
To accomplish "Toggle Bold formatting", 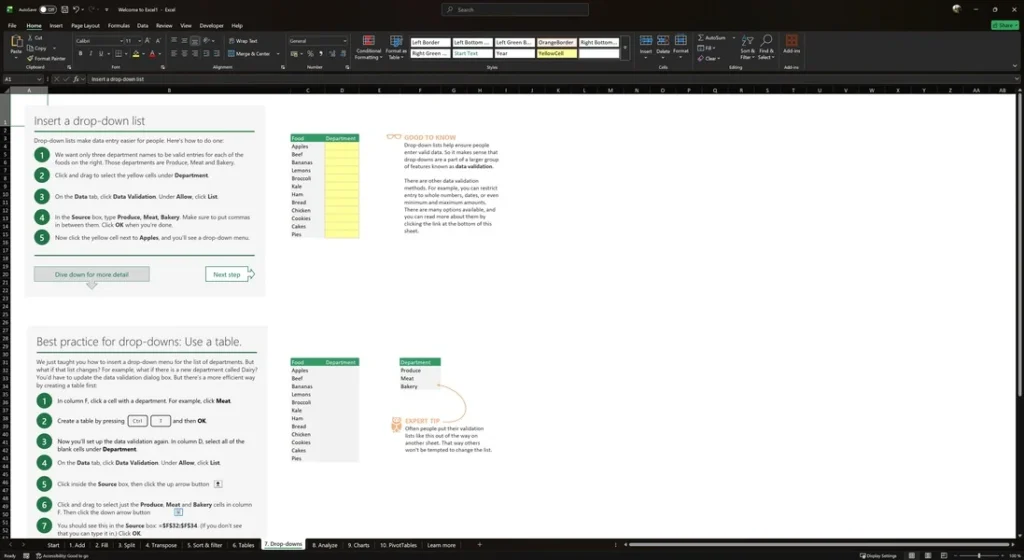I will (x=80, y=54).
